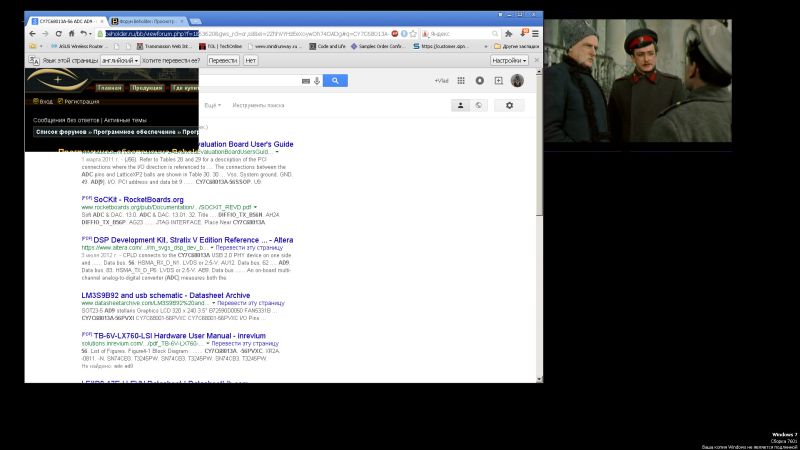Viewport: 800px width, 450px height.
Task: Open the Google apps grid
Action: tap(462, 80)
